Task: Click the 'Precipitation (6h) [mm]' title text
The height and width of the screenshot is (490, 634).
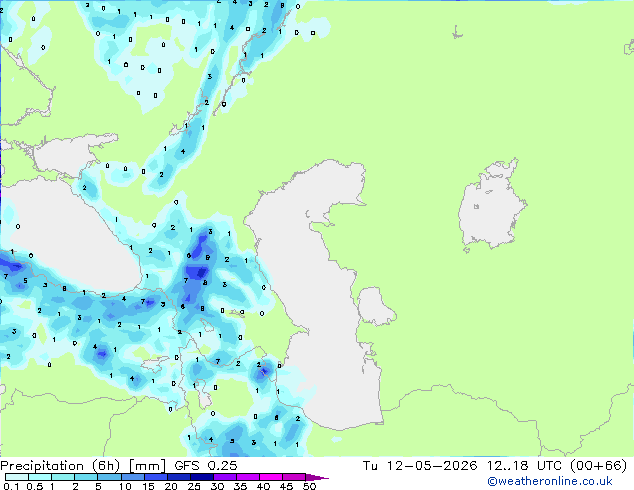Action: point(83,466)
